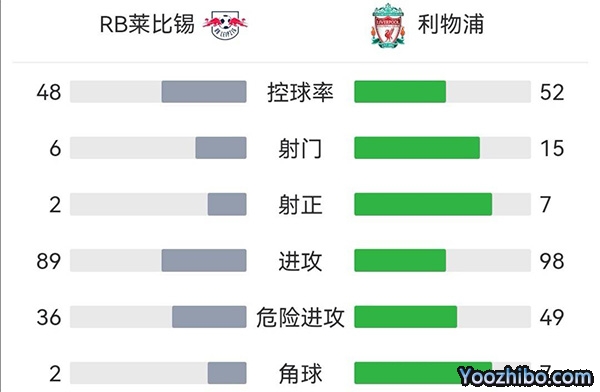Click Leipzig's gray 射正 bar

click(227, 204)
